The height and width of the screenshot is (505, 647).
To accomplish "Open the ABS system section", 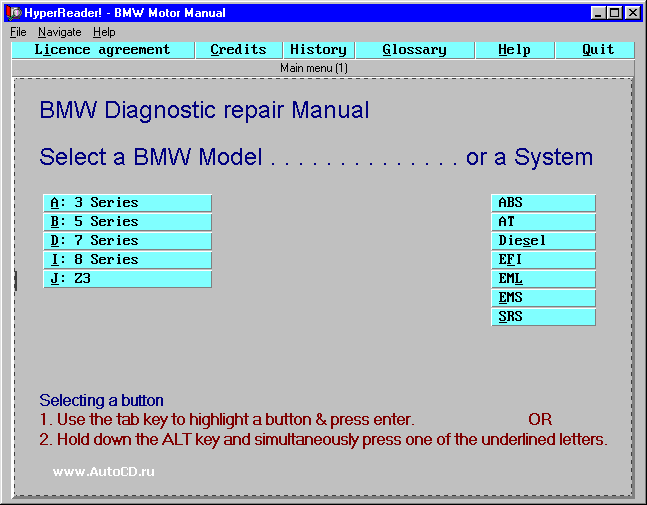I will coord(543,203).
